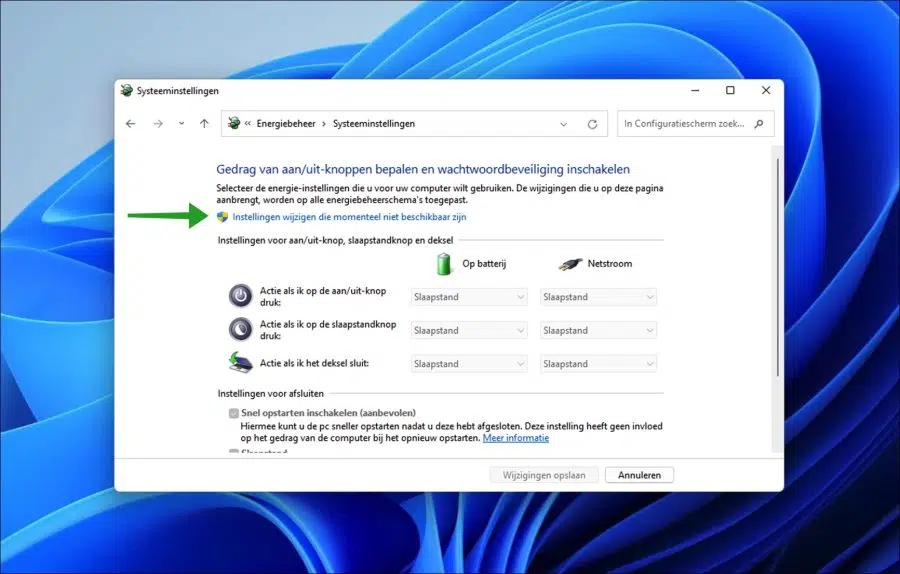Refresh the page with the refresh icon
This screenshot has height=574, width=900.
[592, 124]
